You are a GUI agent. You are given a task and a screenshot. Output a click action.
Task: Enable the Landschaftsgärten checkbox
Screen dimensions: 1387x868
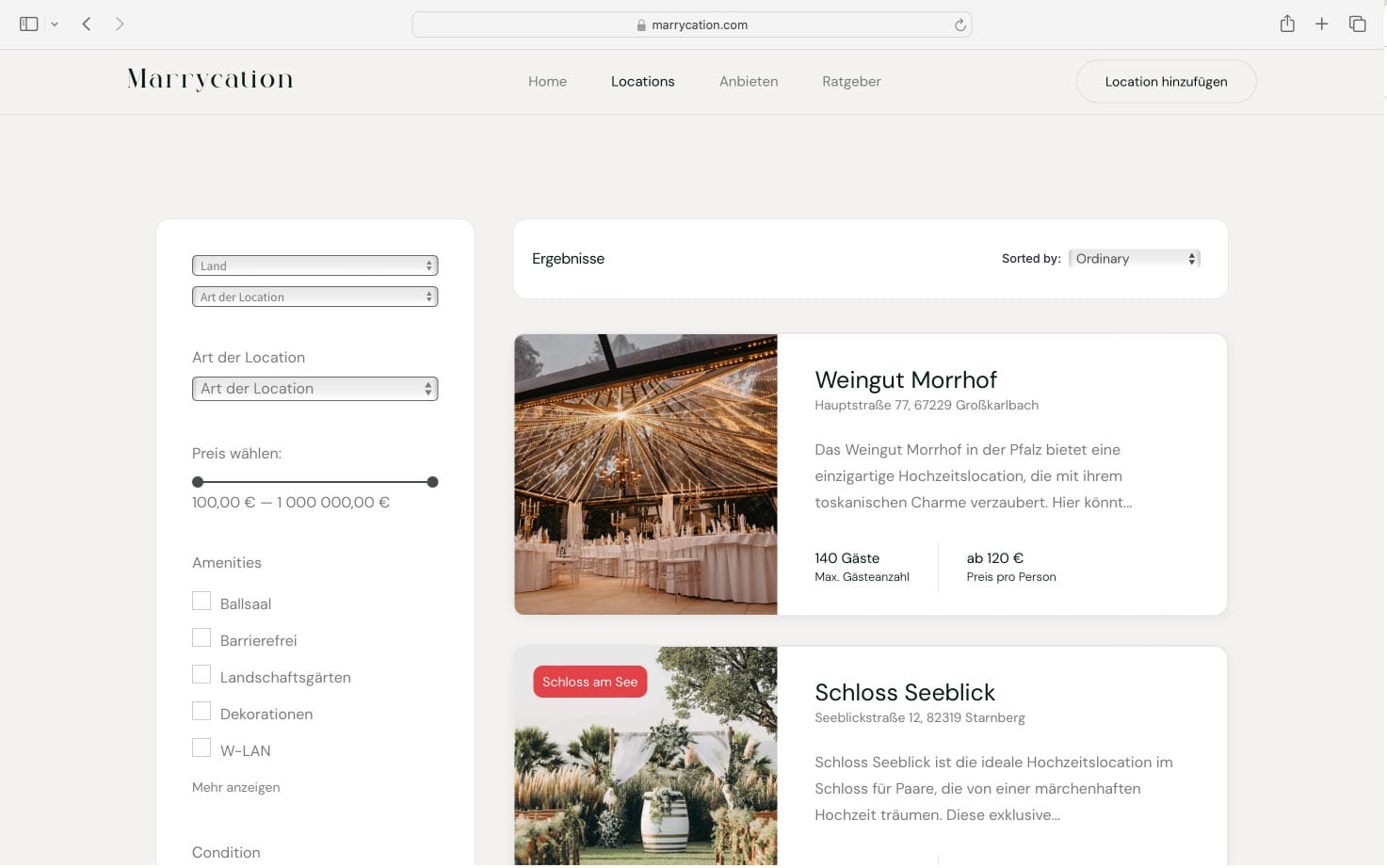click(x=202, y=675)
